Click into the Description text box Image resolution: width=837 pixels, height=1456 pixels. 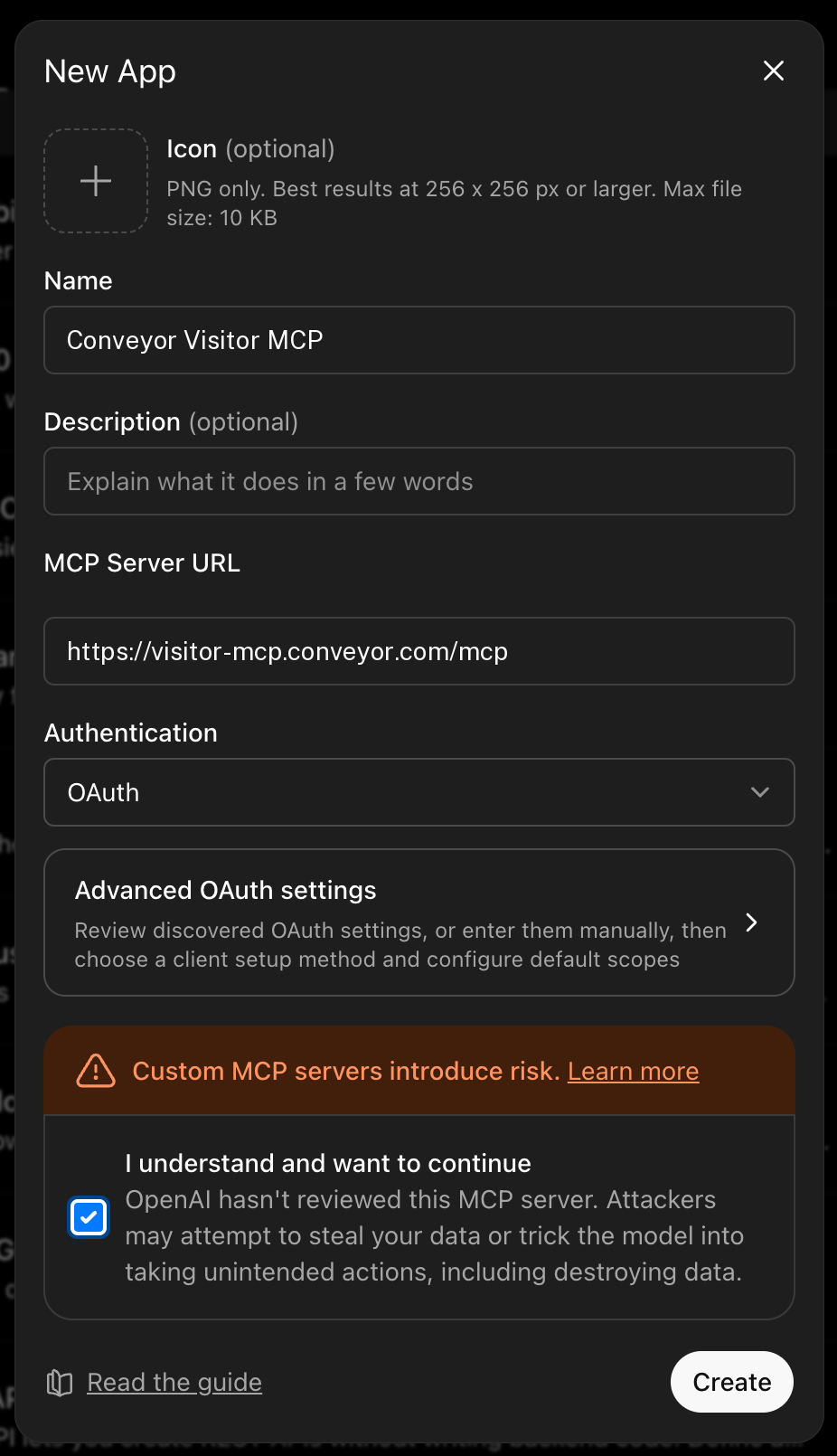click(x=419, y=481)
